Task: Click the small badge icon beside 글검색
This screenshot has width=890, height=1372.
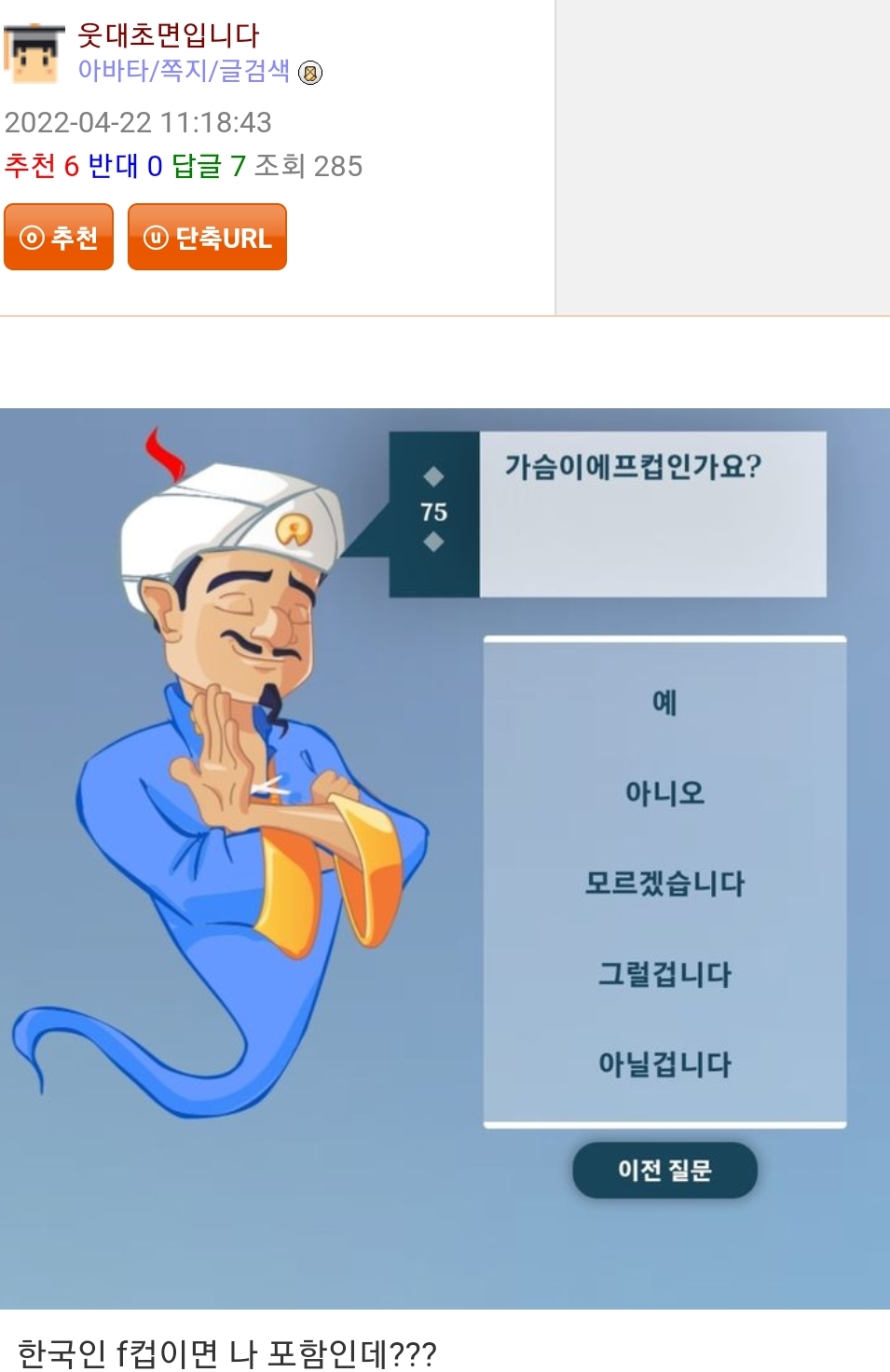Action: (x=310, y=73)
